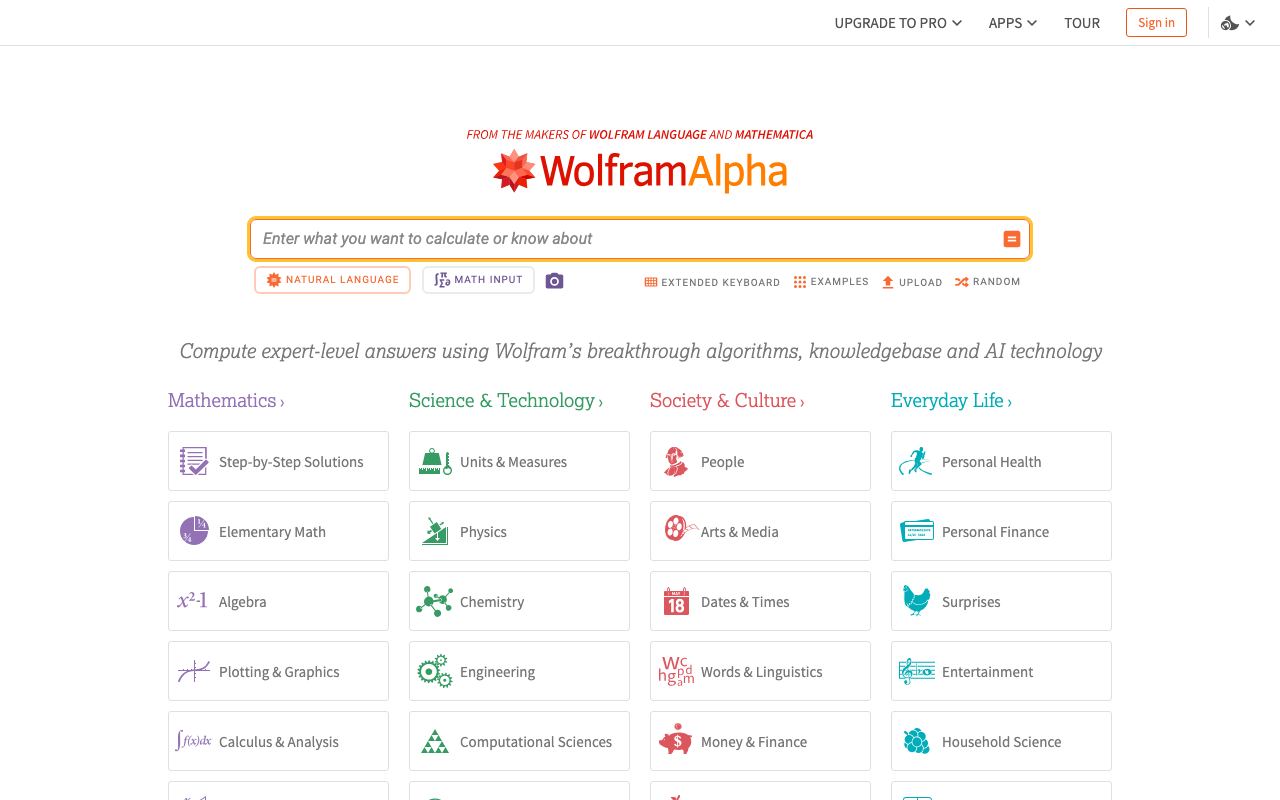Image resolution: width=1280 pixels, height=800 pixels.
Task: Open the Words & Linguistics label
Action: (761, 672)
